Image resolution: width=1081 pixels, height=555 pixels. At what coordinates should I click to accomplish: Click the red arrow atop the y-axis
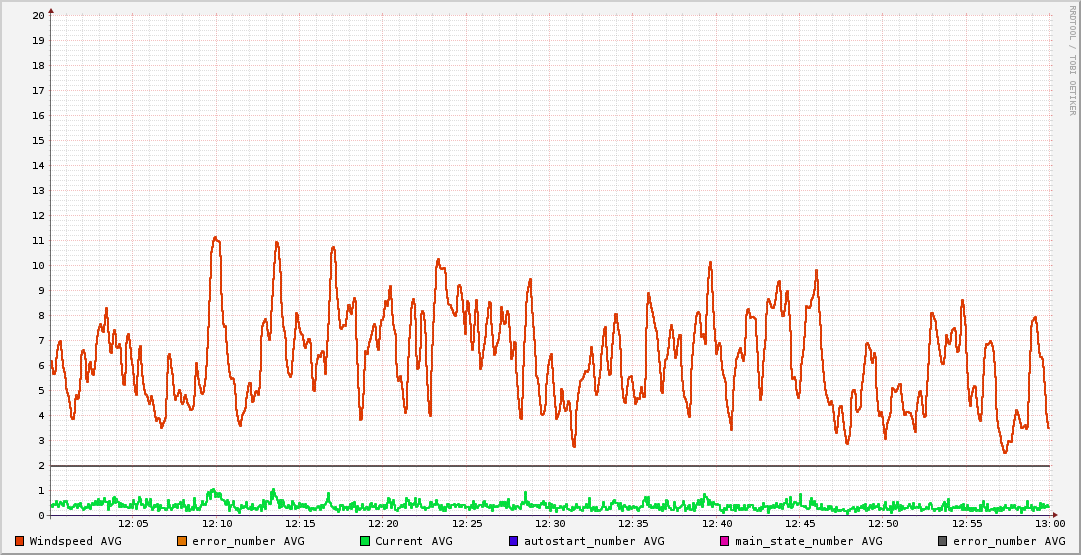click(51, 10)
